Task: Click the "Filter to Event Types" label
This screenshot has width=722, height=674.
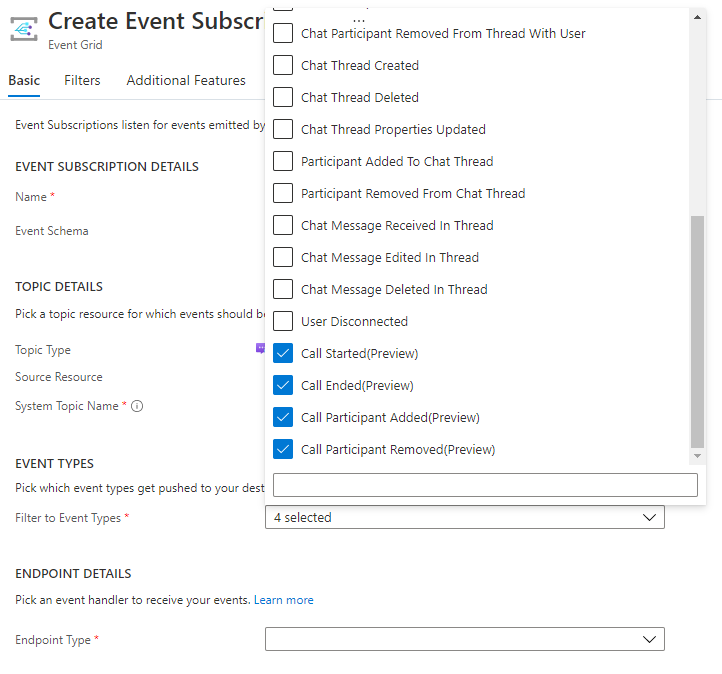Action: click(x=68, y=518)
